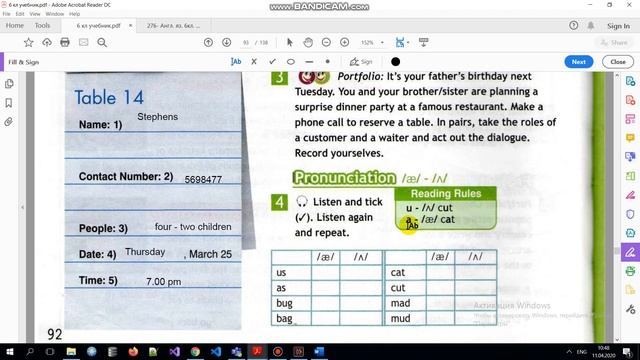Screen dimensions: 640x360
Task: Activate the hand pan tool
Action: pos(308,42)
